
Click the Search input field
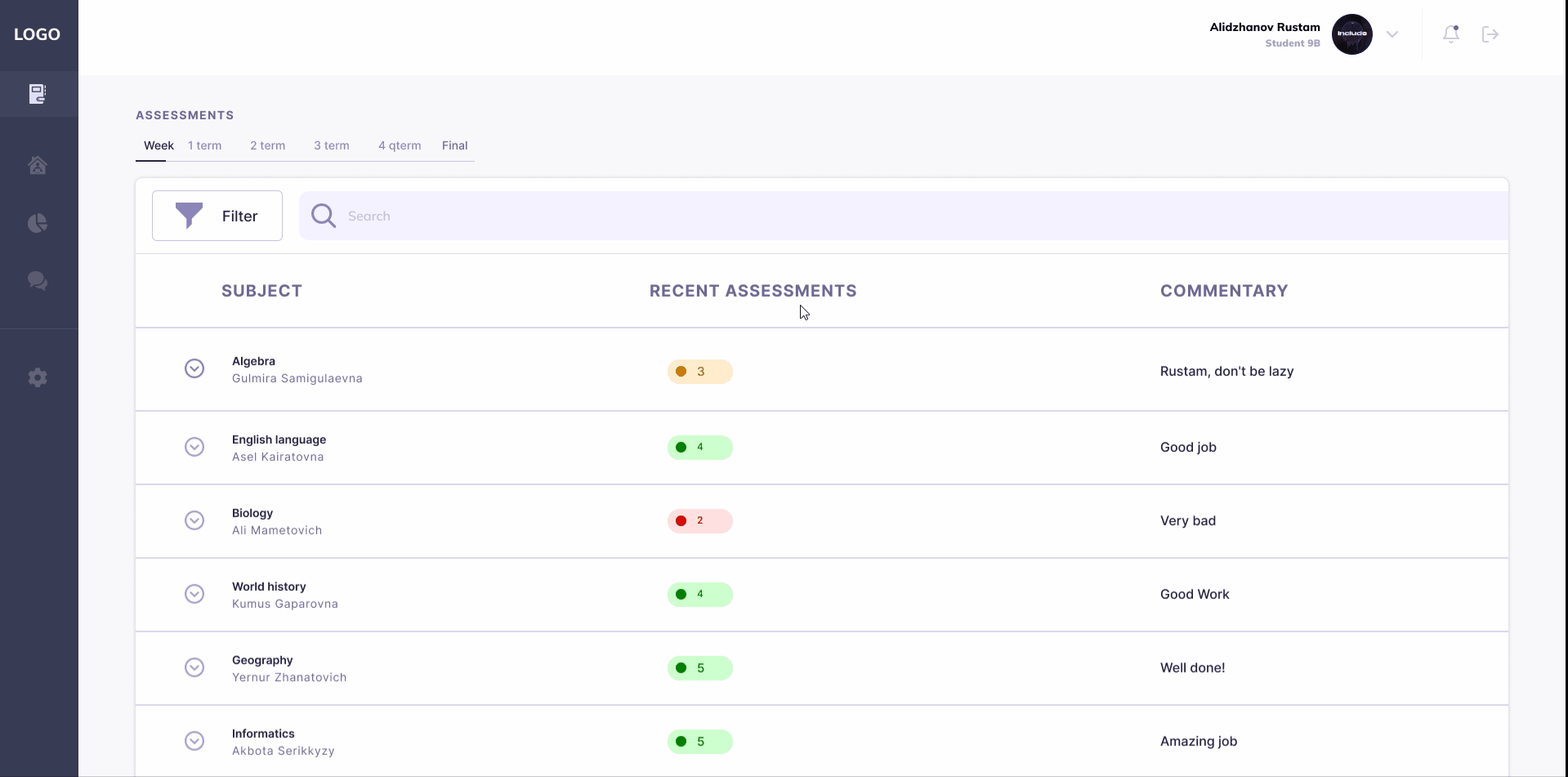coord(904,216)
